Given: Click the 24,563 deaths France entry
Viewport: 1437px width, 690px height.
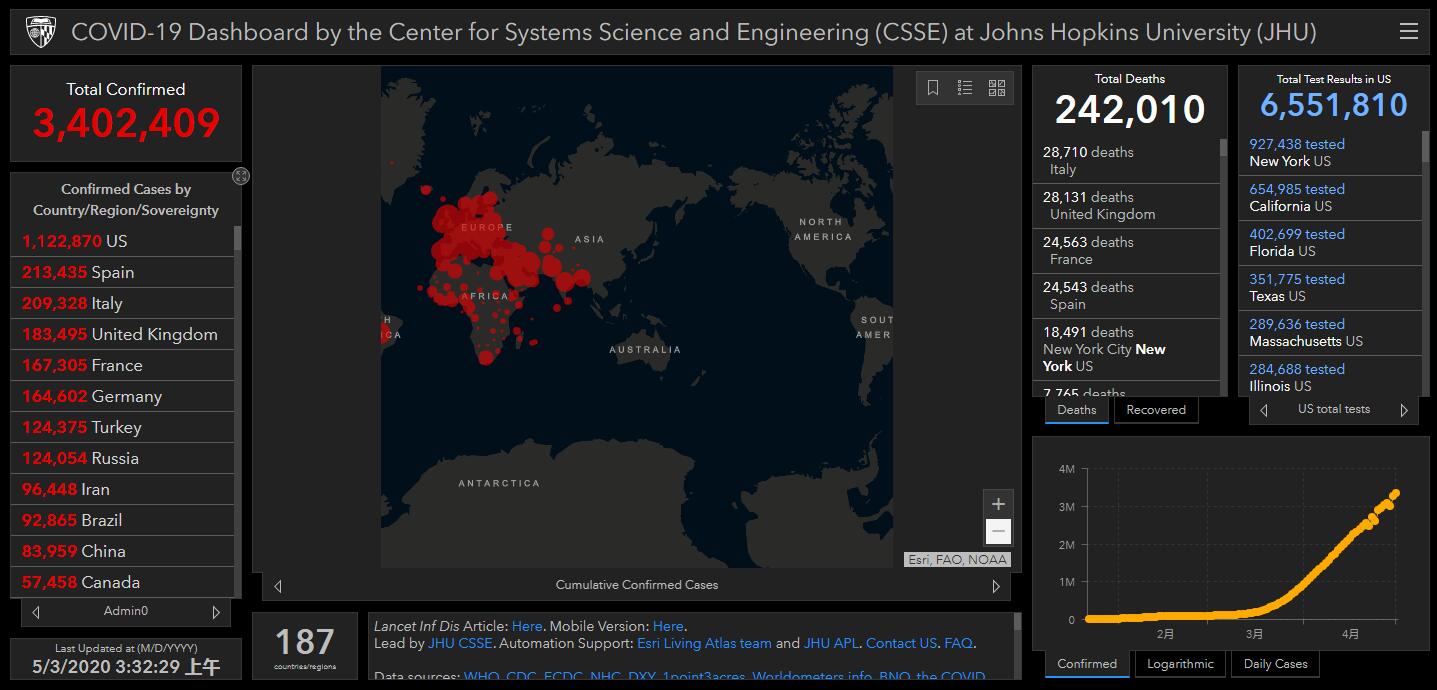Looking at the screenshot, I should pos(1126,251).
